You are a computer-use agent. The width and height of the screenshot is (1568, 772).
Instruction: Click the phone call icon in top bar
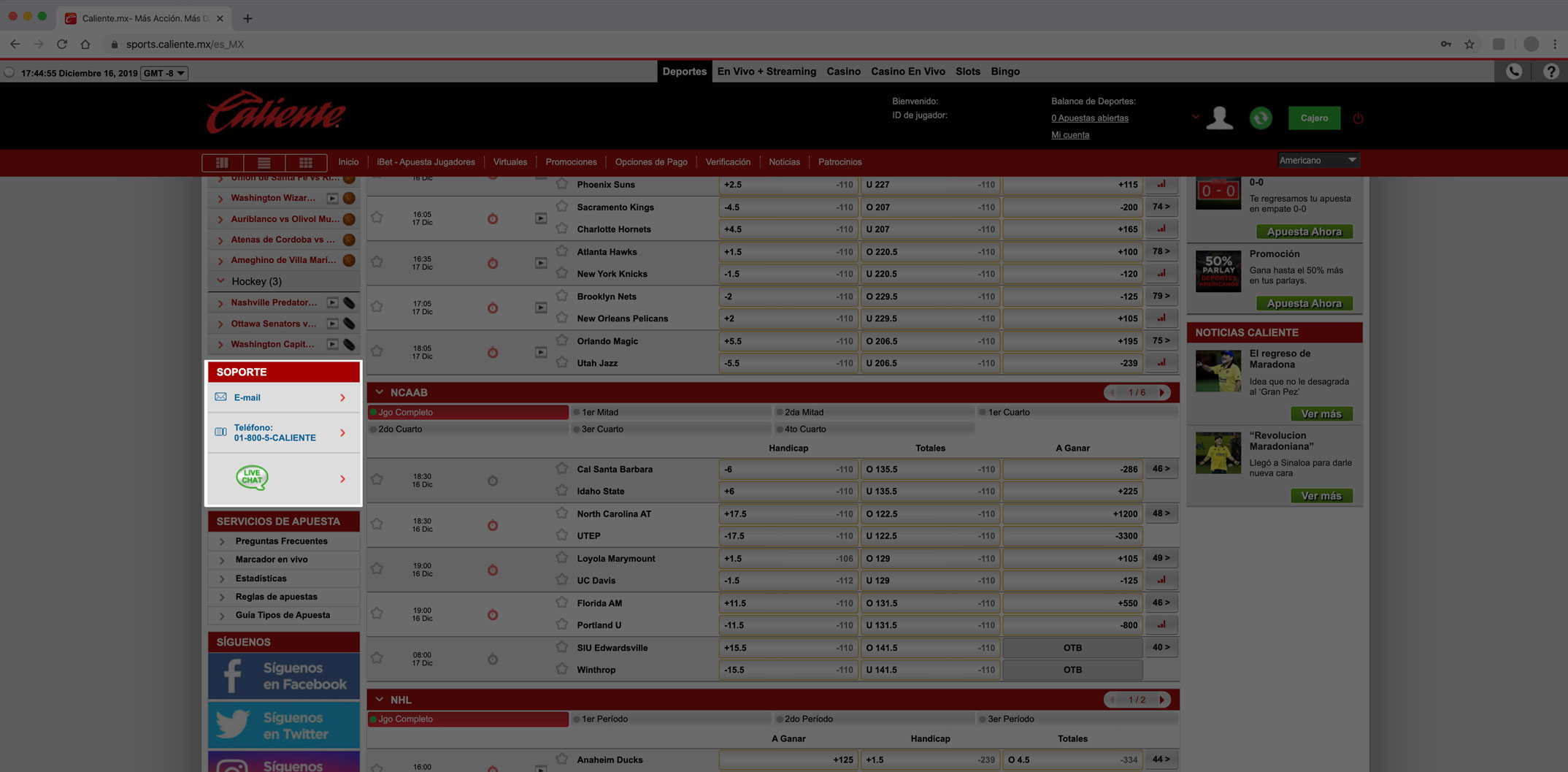click(1514, 71)
